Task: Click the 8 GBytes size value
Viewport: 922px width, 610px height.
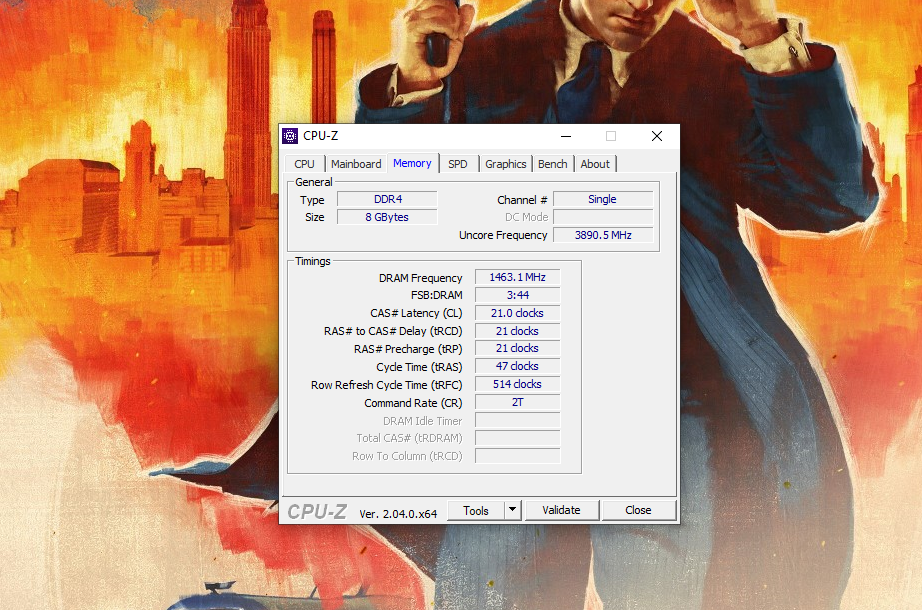Action: tap(387, 217)
